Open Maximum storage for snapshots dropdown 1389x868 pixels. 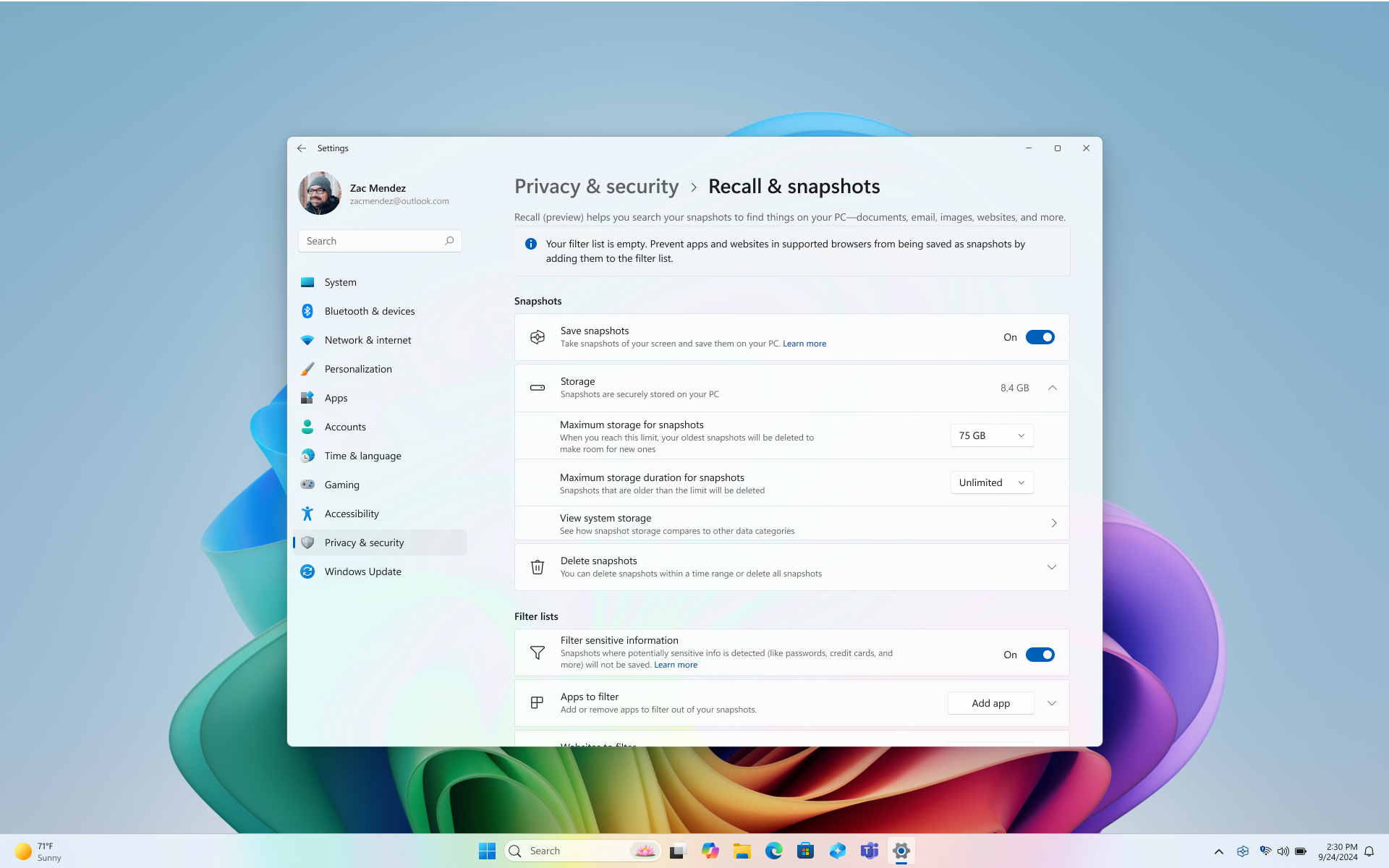point(990,434)
